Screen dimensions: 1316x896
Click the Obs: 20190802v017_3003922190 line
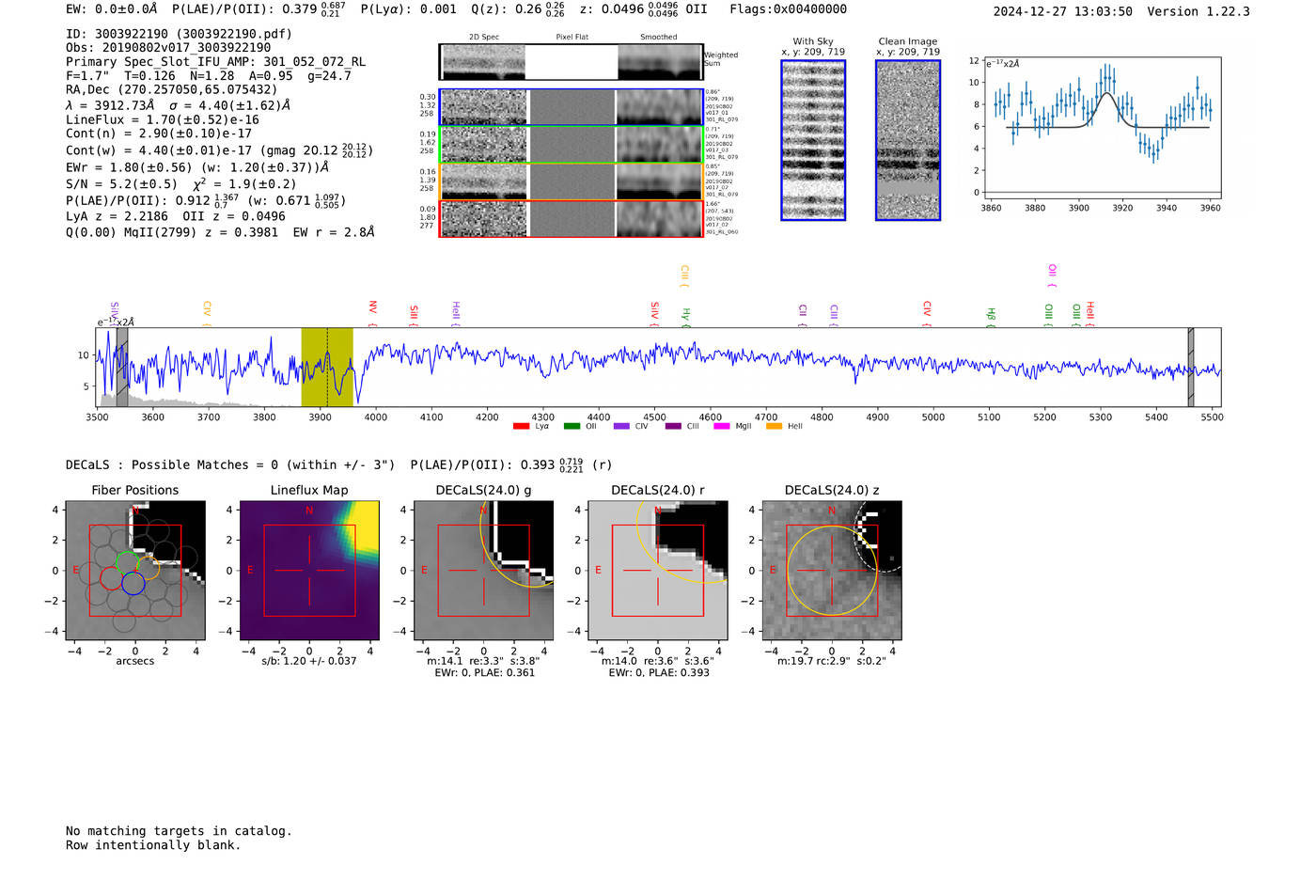pyautogui.click(x=168, y=48)
